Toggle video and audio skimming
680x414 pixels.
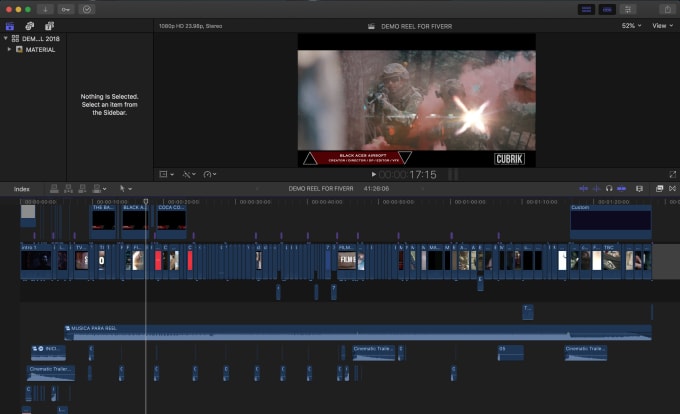point(583,189)
